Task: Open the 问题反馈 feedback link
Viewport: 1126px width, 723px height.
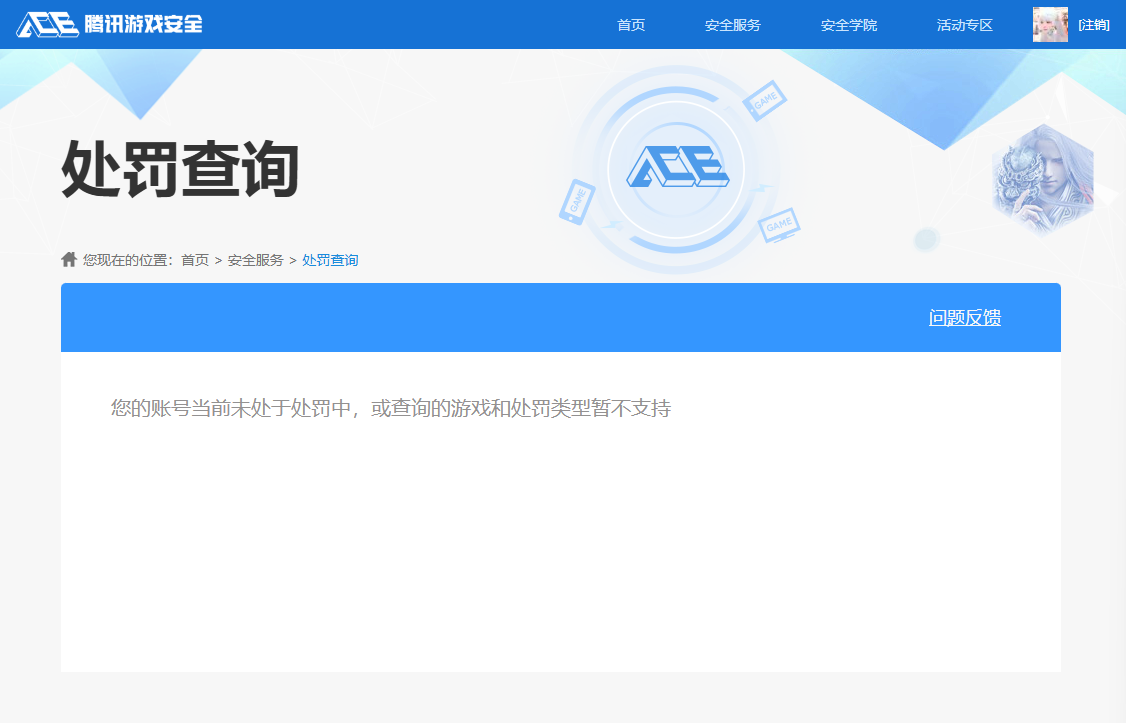Action: pyautogui.click(x=964, y=318)
